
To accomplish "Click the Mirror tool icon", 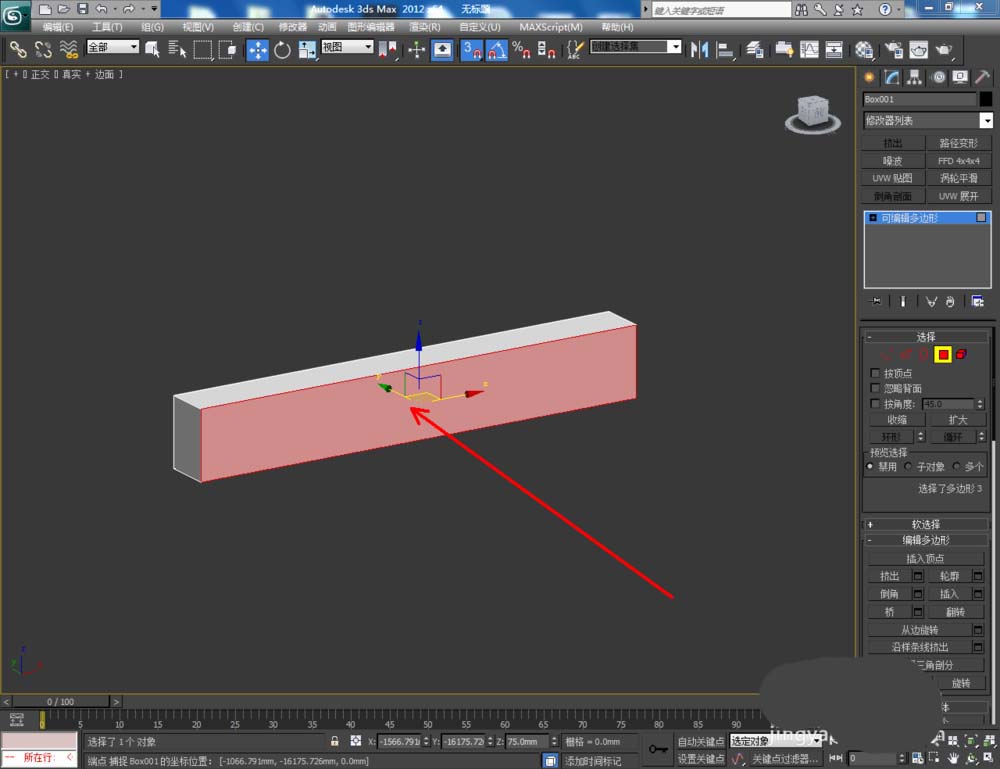I will tap(700, 49).
